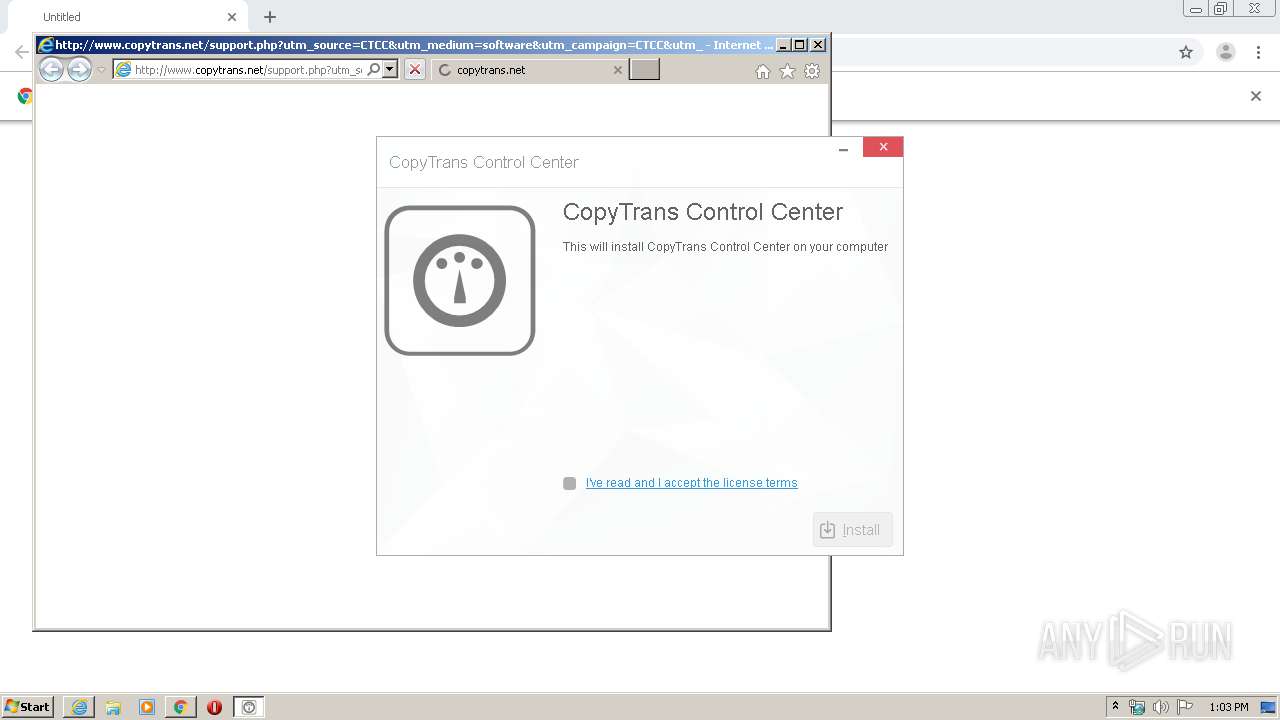Open the Chrome profile avatar
This screenshot has width=1280, height=720.
1225,52
